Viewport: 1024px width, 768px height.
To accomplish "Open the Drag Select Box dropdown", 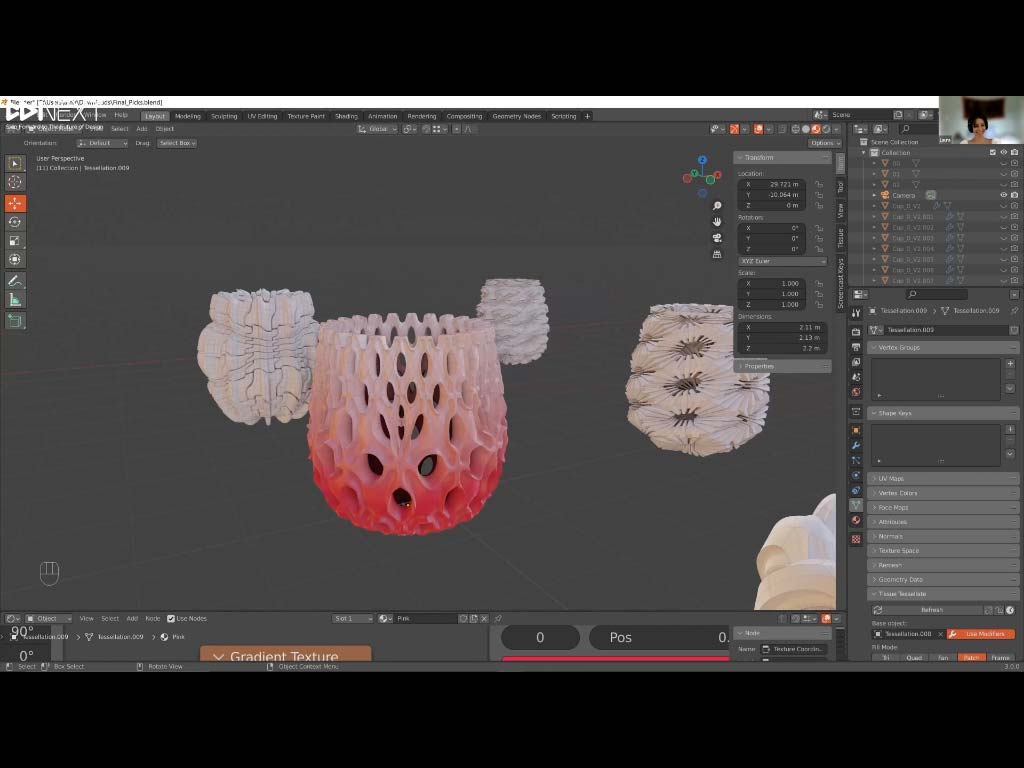I will click(x=177, y=143).
